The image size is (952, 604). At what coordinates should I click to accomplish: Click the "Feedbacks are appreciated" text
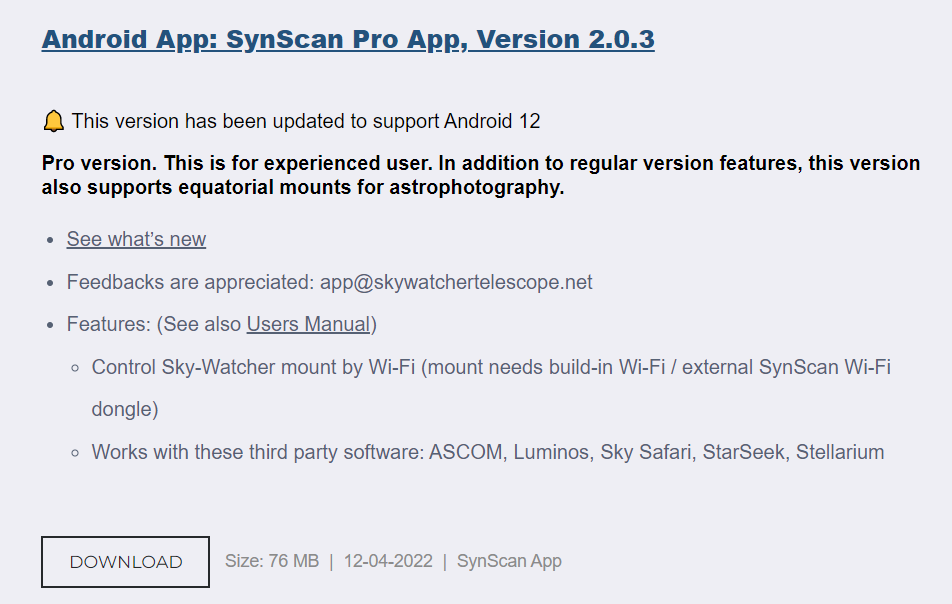pos(190,282)
